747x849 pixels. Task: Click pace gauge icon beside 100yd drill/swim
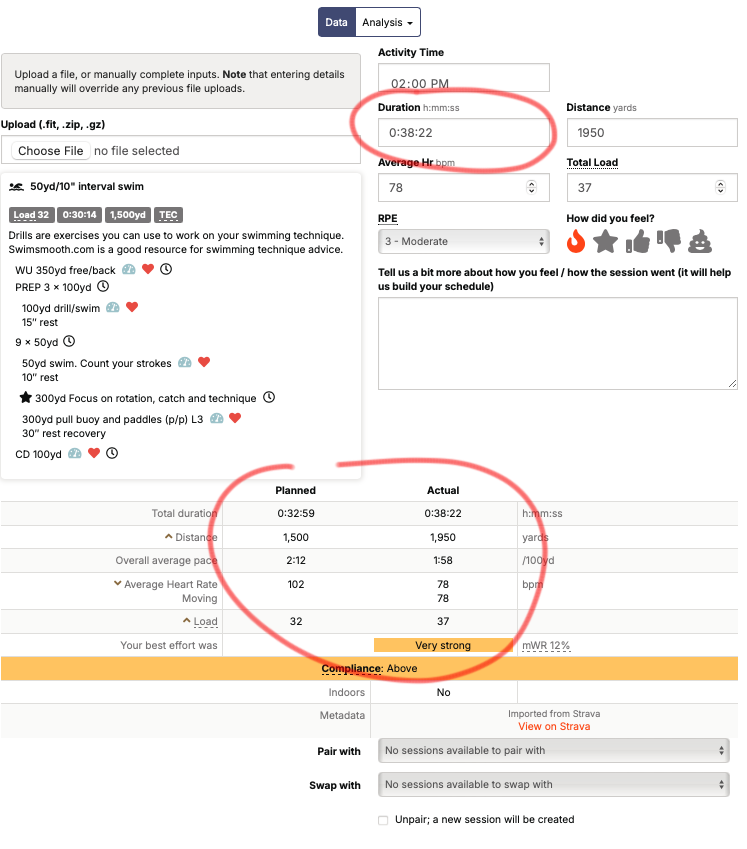[113, 308]
